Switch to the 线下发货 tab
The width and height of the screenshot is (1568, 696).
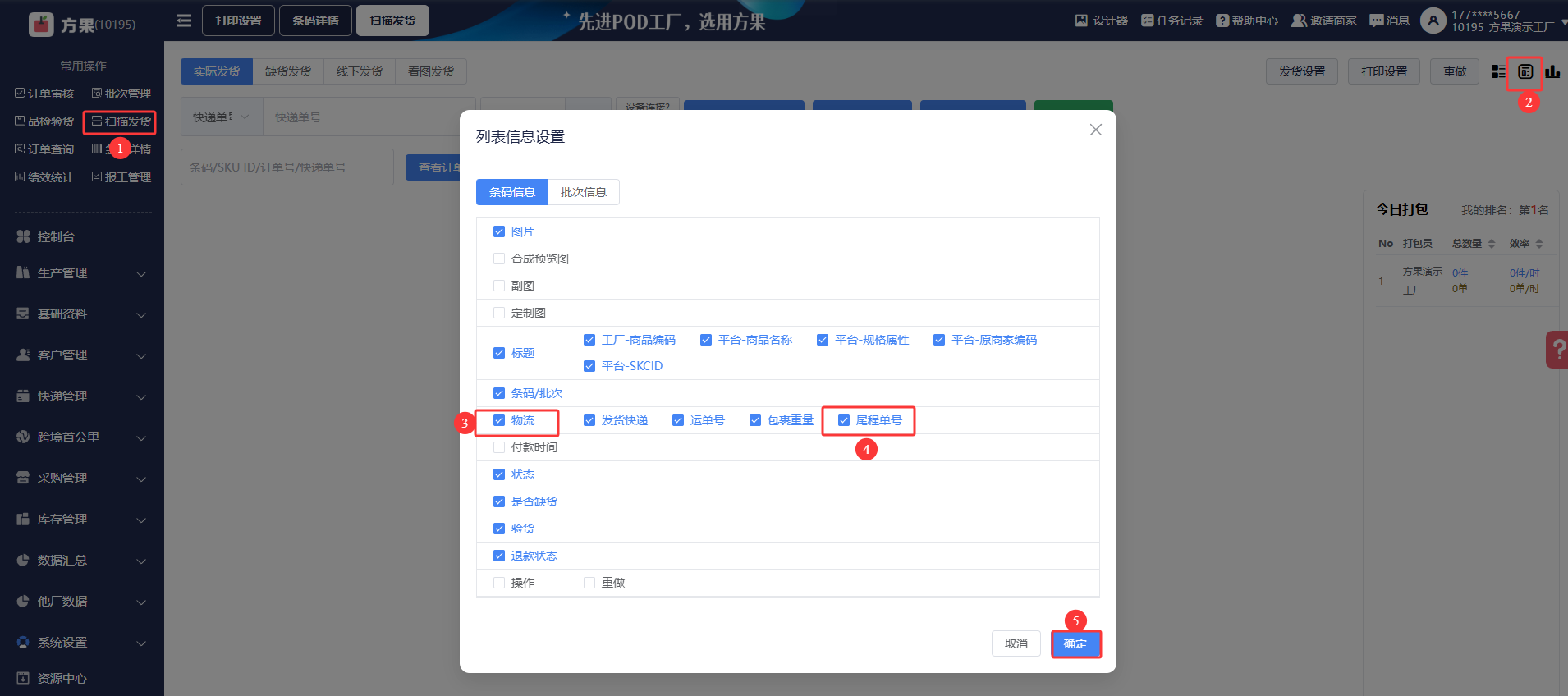tap(360, 71)
